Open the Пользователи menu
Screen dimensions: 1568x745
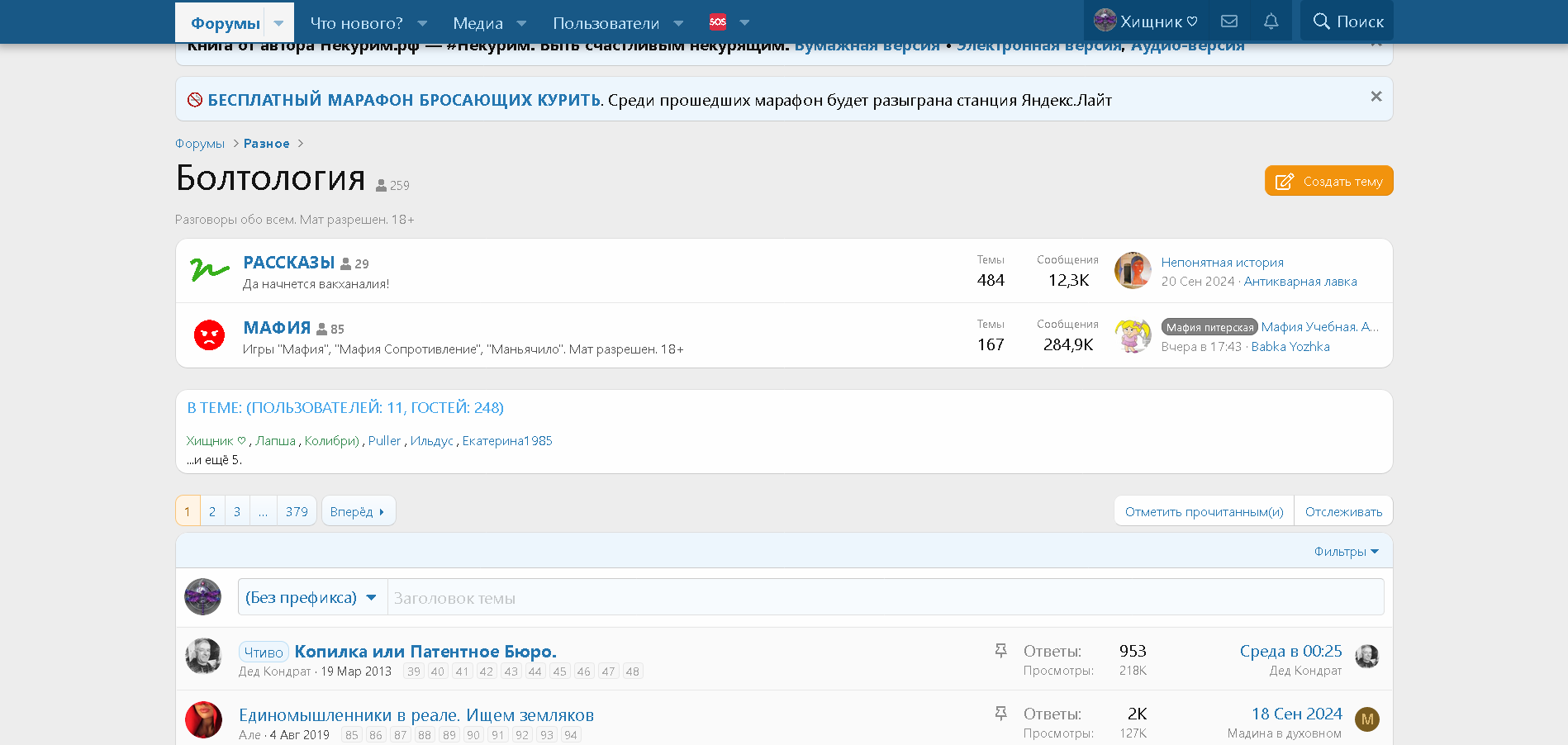(x=606, y=23)
